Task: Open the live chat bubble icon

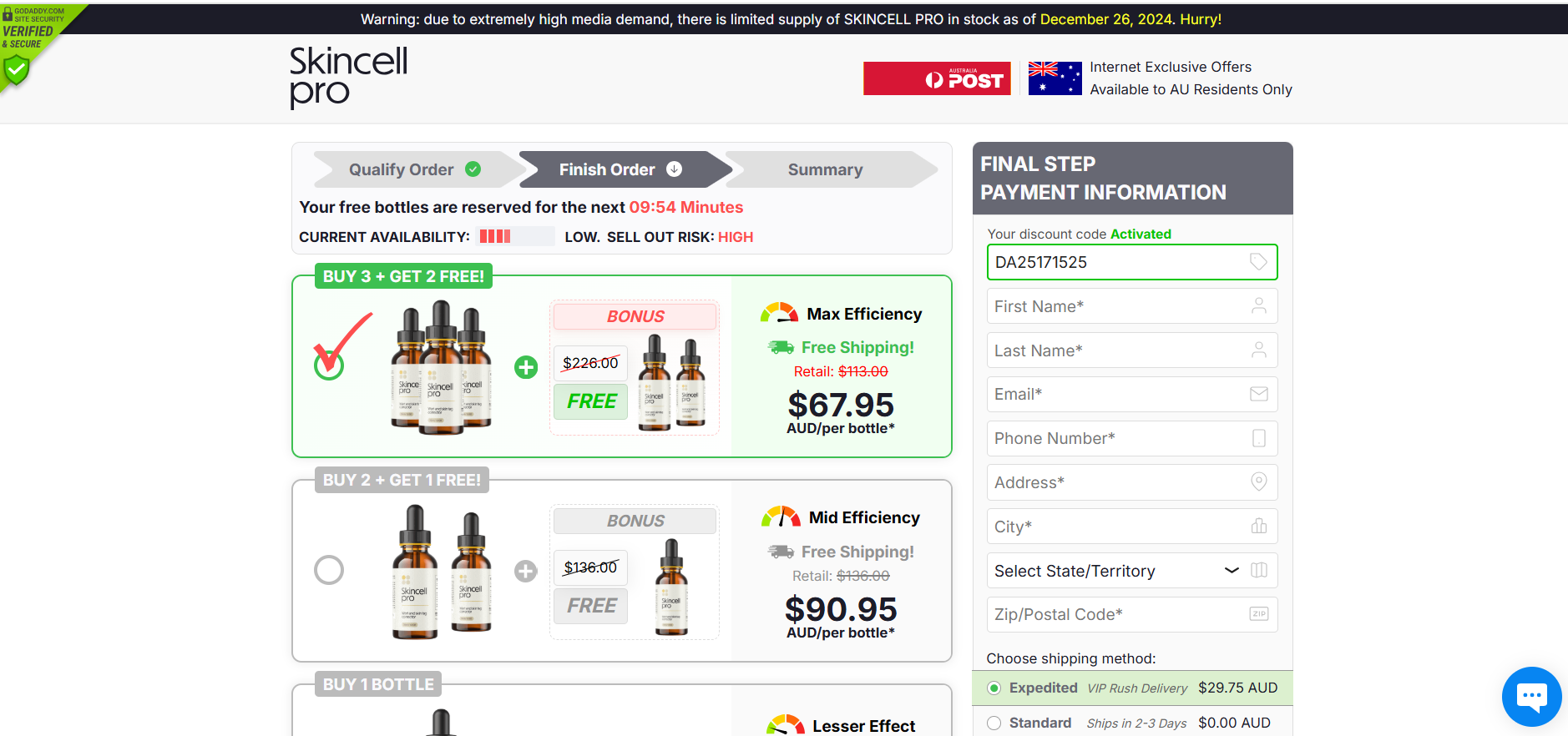Action: [1531, 696]
